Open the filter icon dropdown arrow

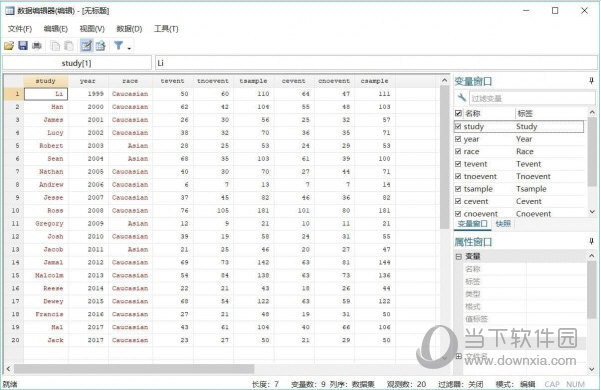pyautogui.click(x=129, y=48)
